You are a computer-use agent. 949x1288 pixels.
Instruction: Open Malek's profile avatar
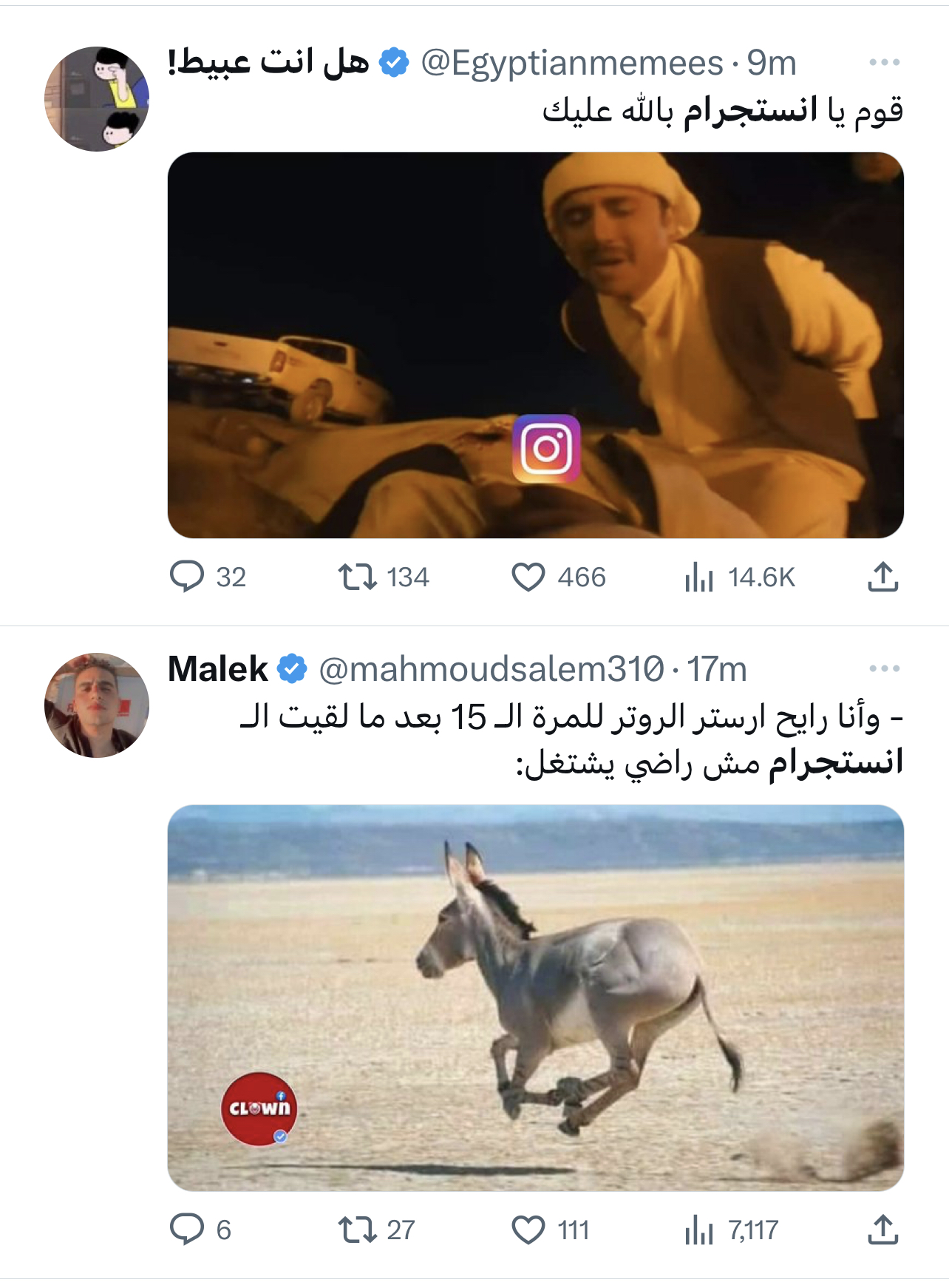point(97,705)
